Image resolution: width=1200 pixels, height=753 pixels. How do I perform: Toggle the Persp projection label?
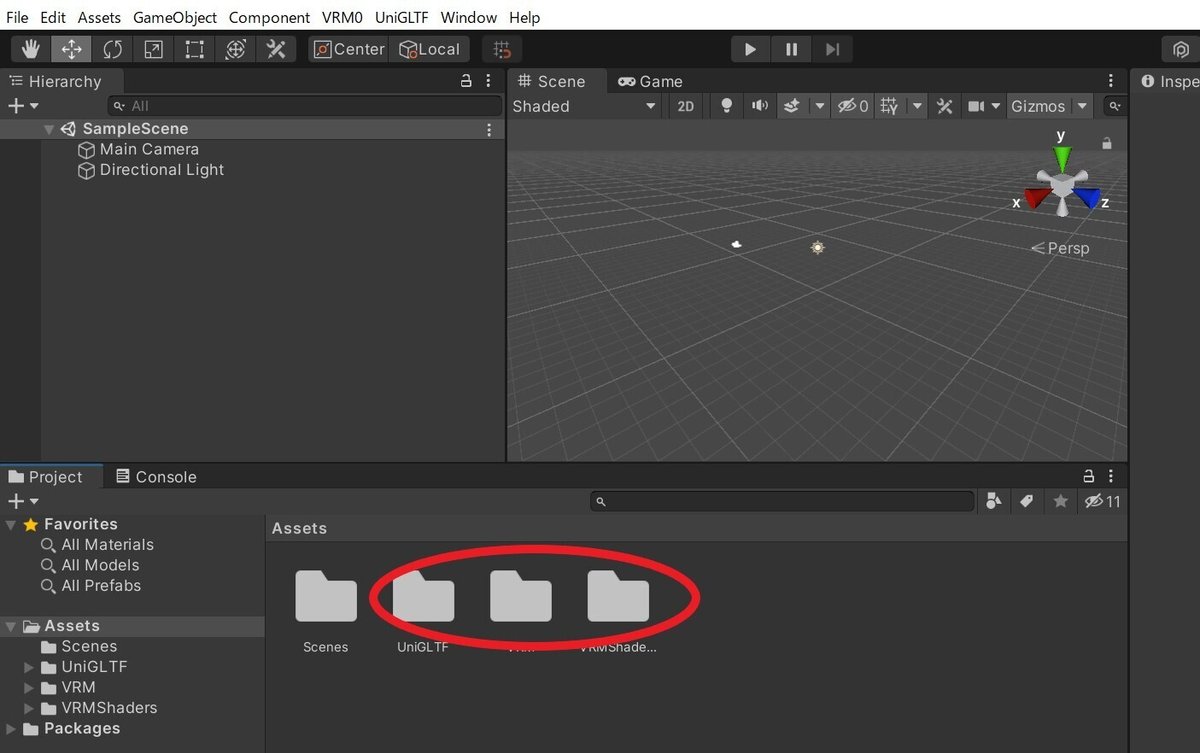[x=1060, y=248]
